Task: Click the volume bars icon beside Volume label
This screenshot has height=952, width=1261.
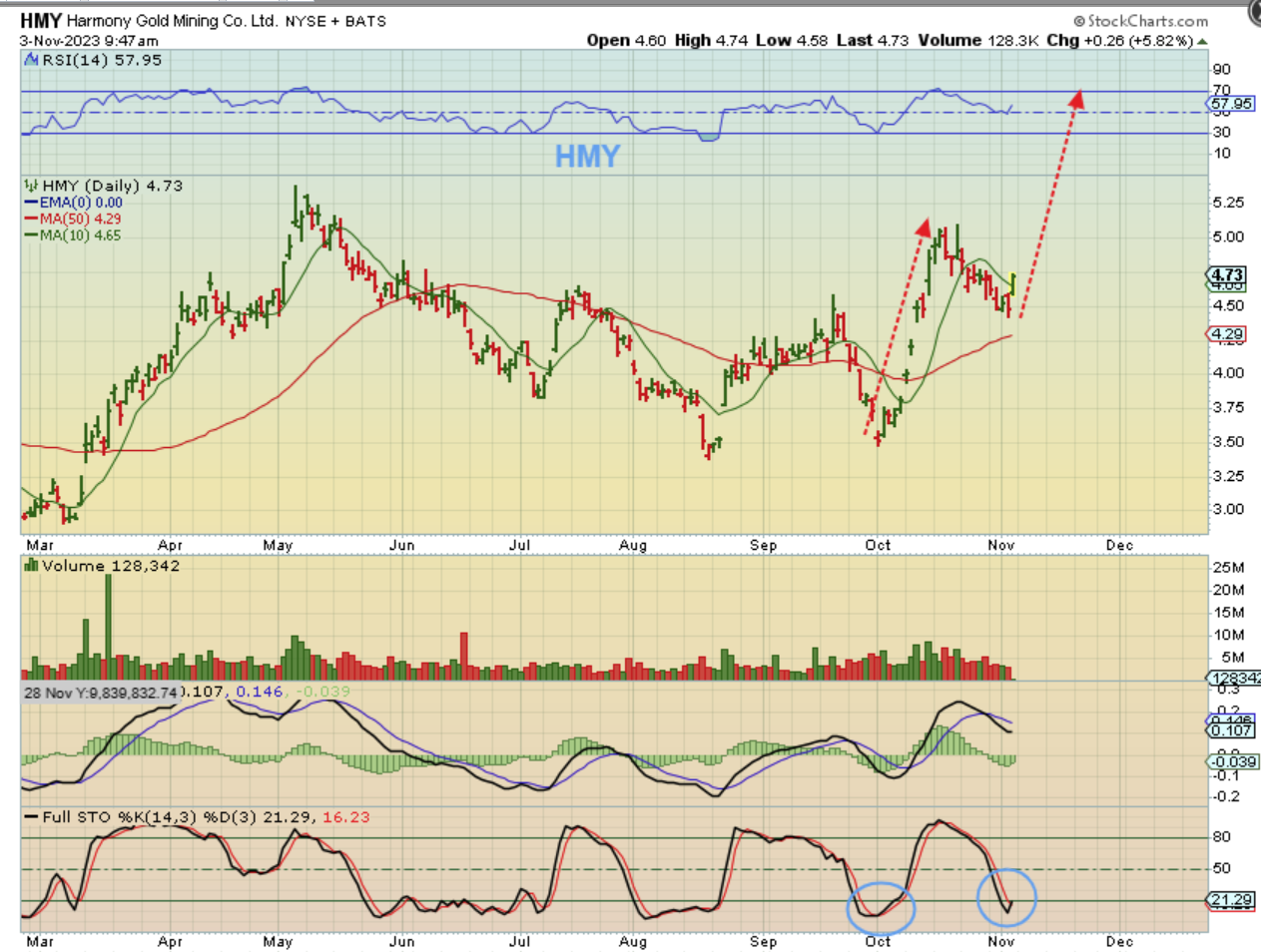Action: [32, 566]
